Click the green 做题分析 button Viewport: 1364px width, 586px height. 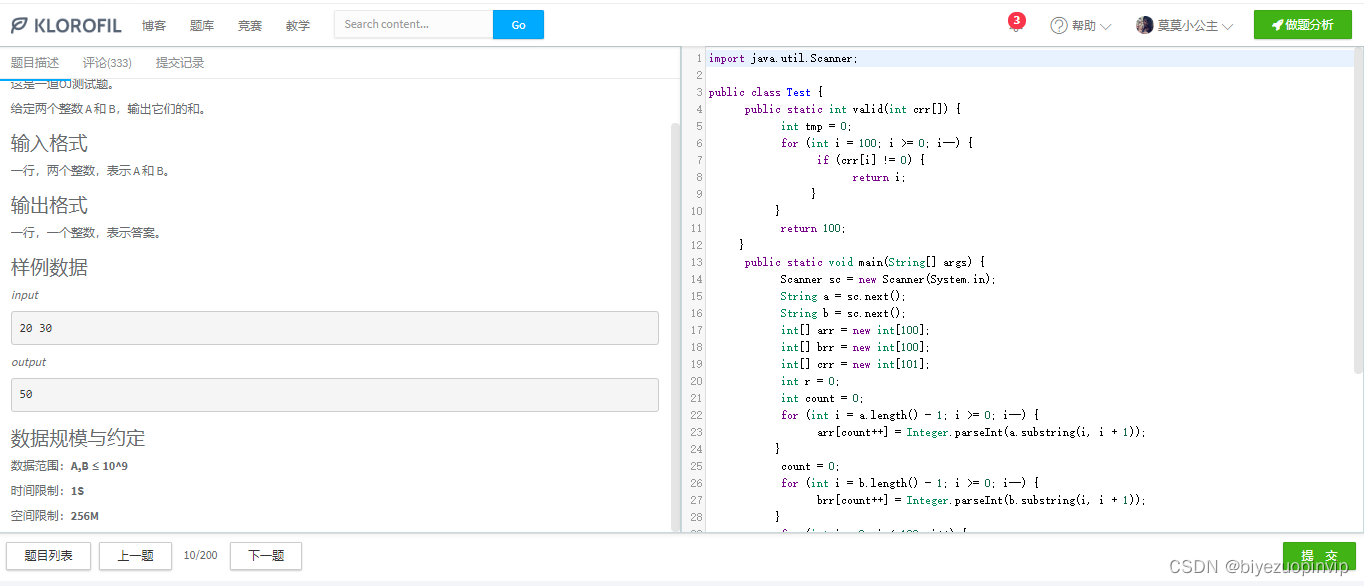point(1302,25)
